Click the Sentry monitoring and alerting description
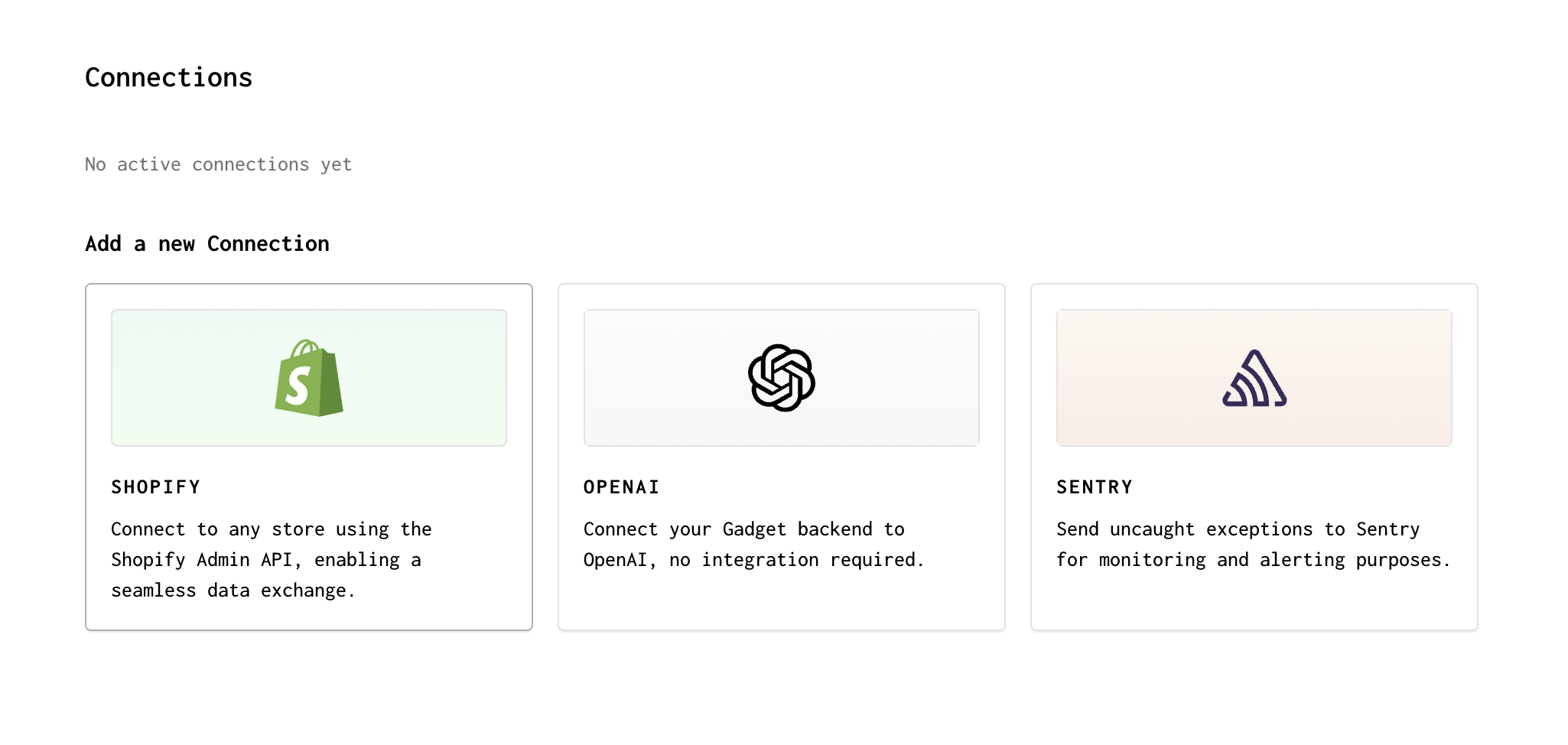Viewport: 1568px width, 745px height. 1252,544
